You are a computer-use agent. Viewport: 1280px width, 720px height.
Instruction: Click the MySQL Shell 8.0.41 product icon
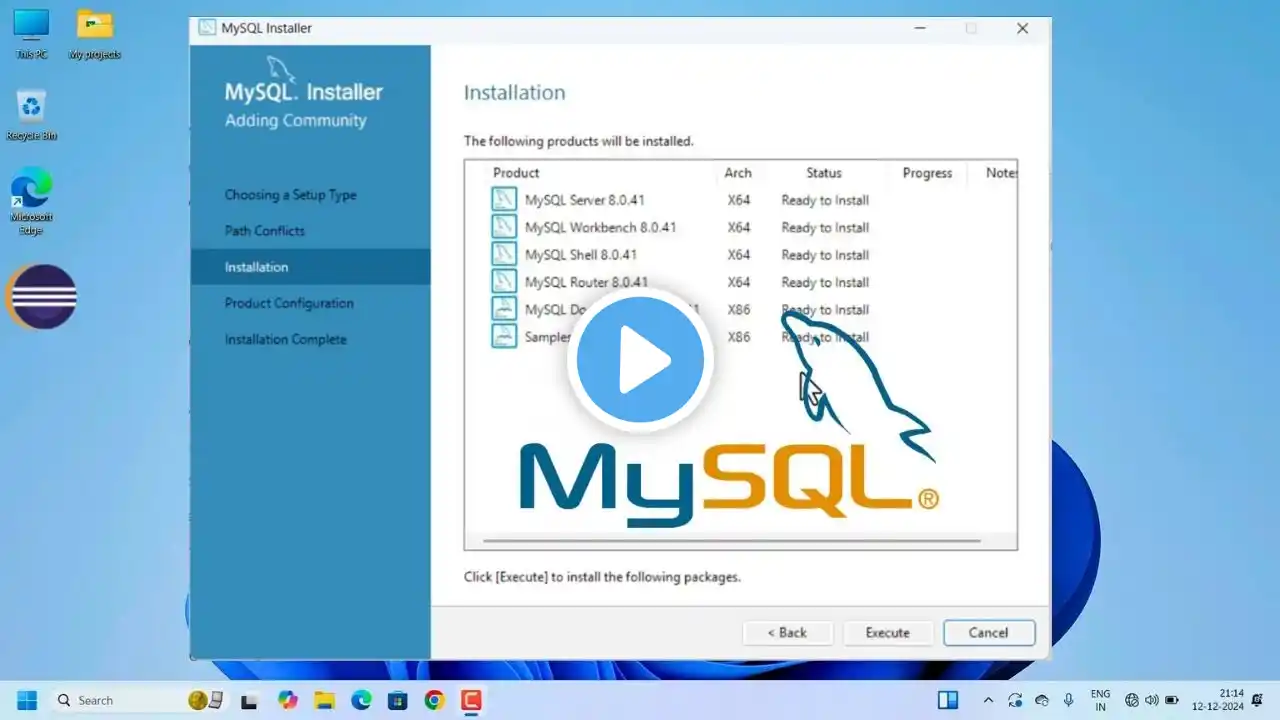click(x=504, y=254)
